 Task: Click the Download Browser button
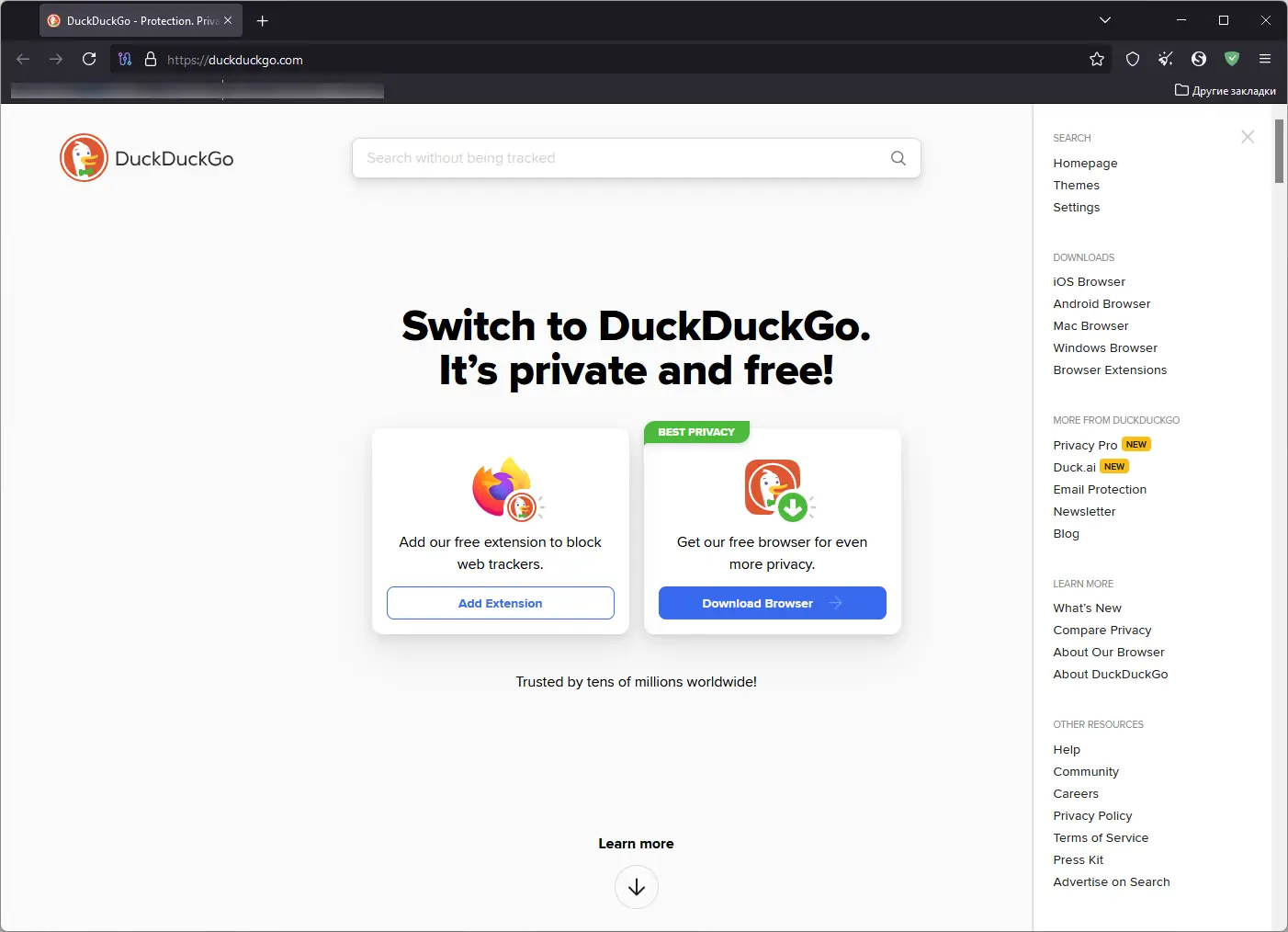pyautogui.click(x=773, y=603)
